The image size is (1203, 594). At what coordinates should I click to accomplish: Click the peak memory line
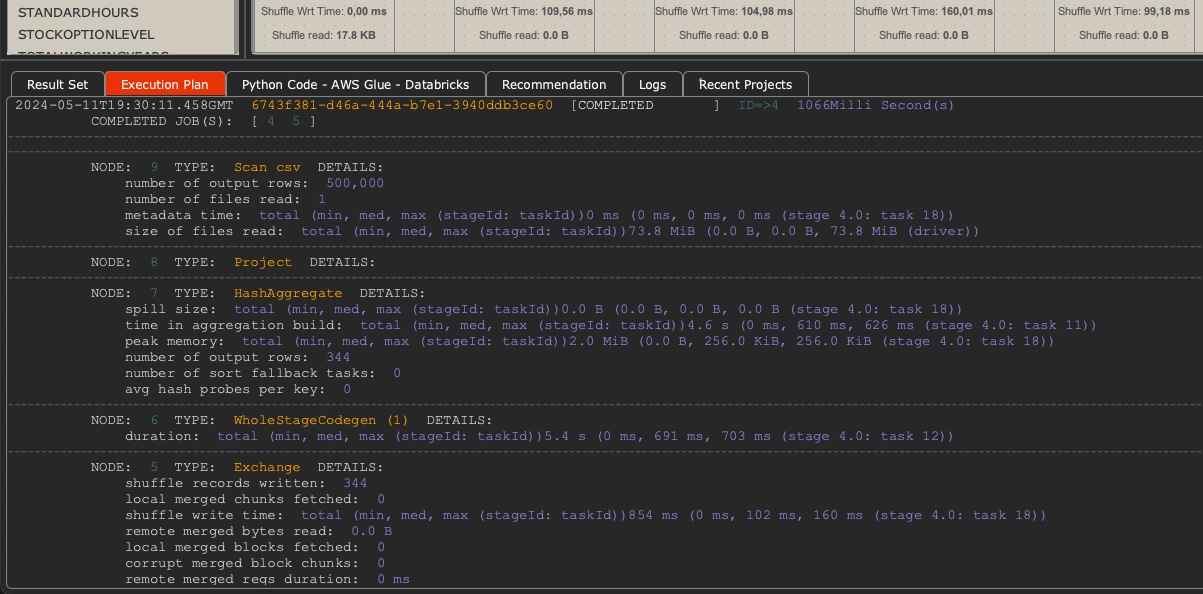(590, 341)
